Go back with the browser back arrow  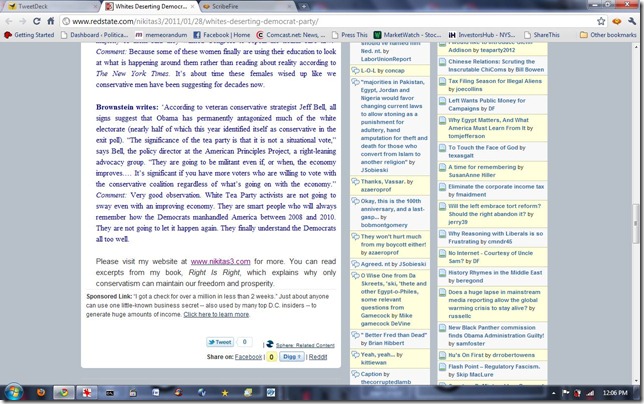tap(9, 21)
